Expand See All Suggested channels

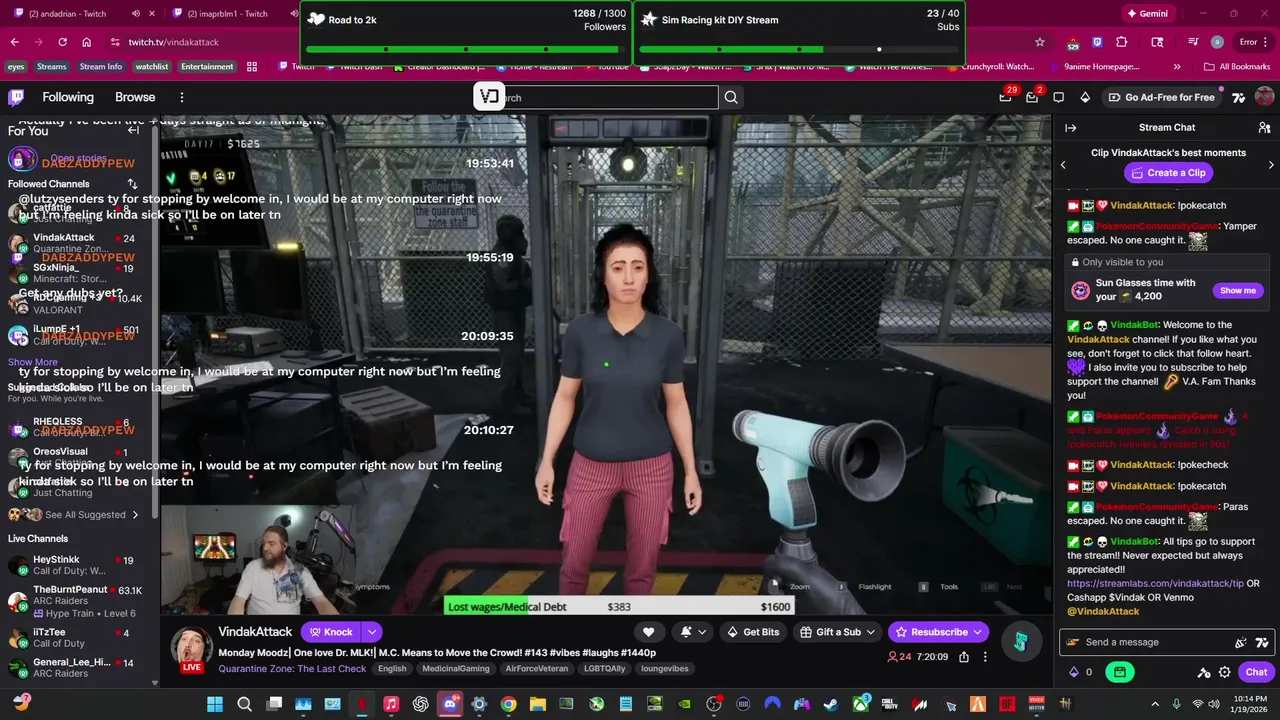tap(74, 515)
